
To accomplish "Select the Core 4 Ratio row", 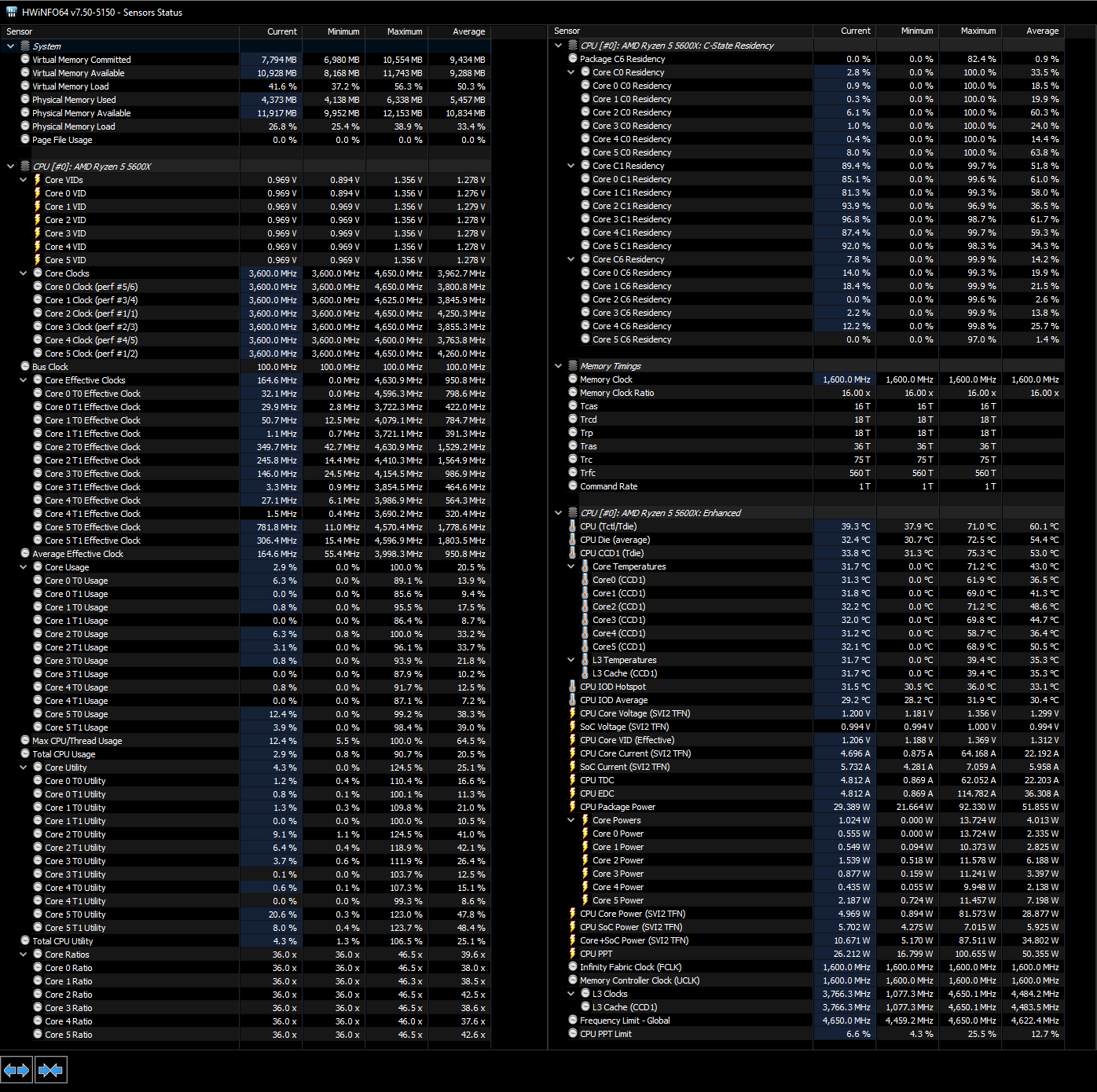I will tap(246, 1021).
